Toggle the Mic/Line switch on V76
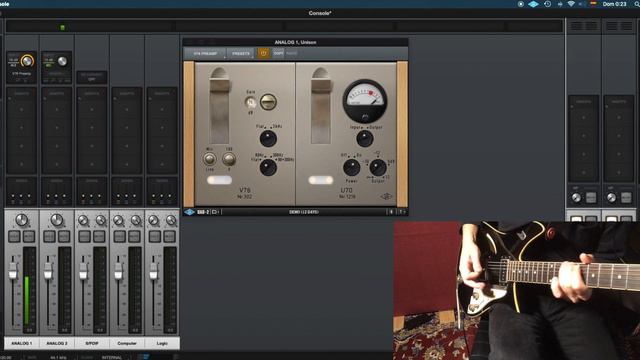Screen dimensions: 640x360 pos(209,159)
